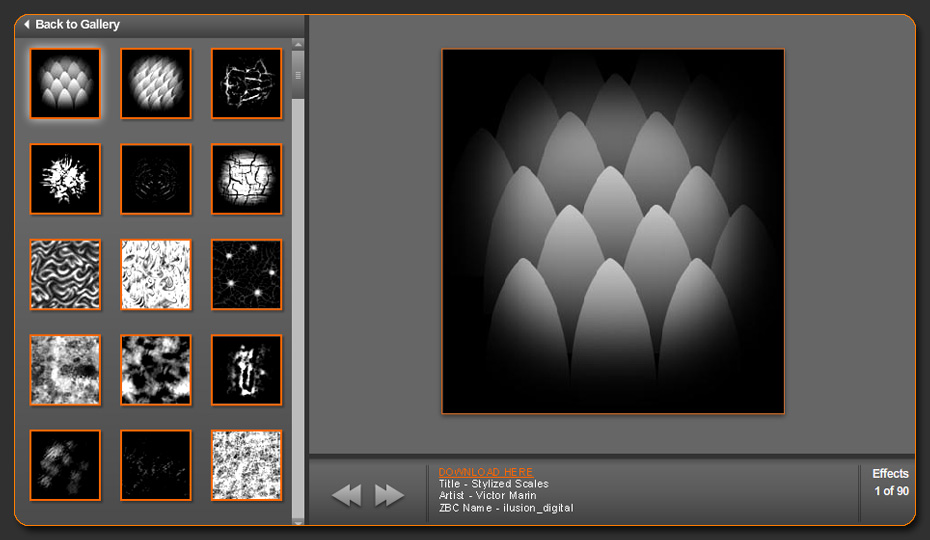The image size is (930, 540).
Task: Select the gray mottled noise texture thumbnail
Action: (65, 370)
